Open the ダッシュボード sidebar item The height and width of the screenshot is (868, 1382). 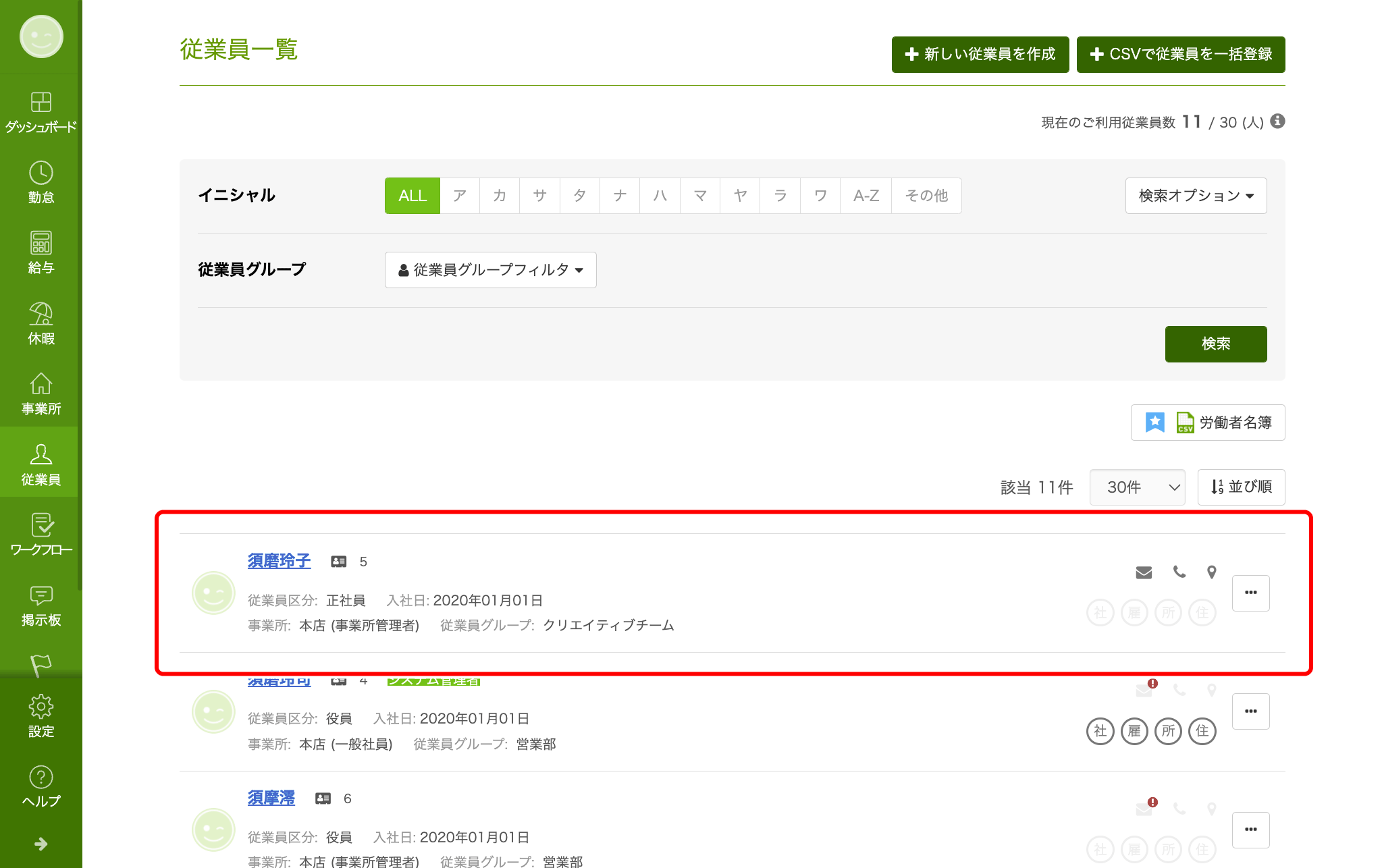tap(41, 112)
